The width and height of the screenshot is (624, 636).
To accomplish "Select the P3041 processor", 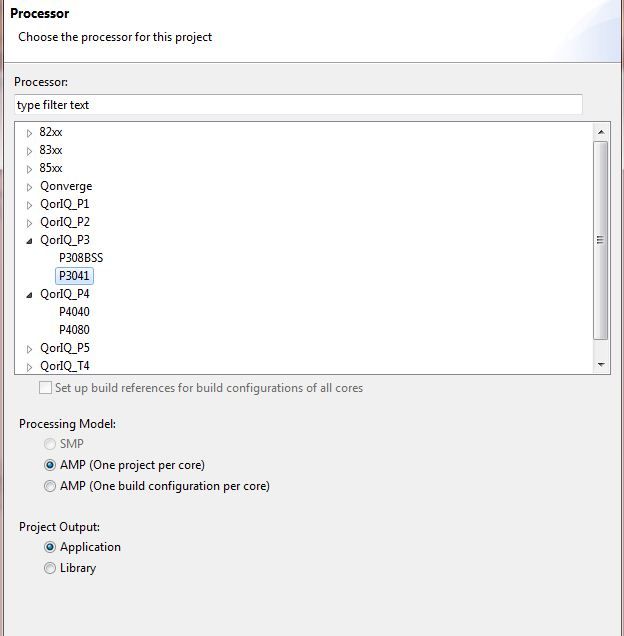I will pos(74,276).
